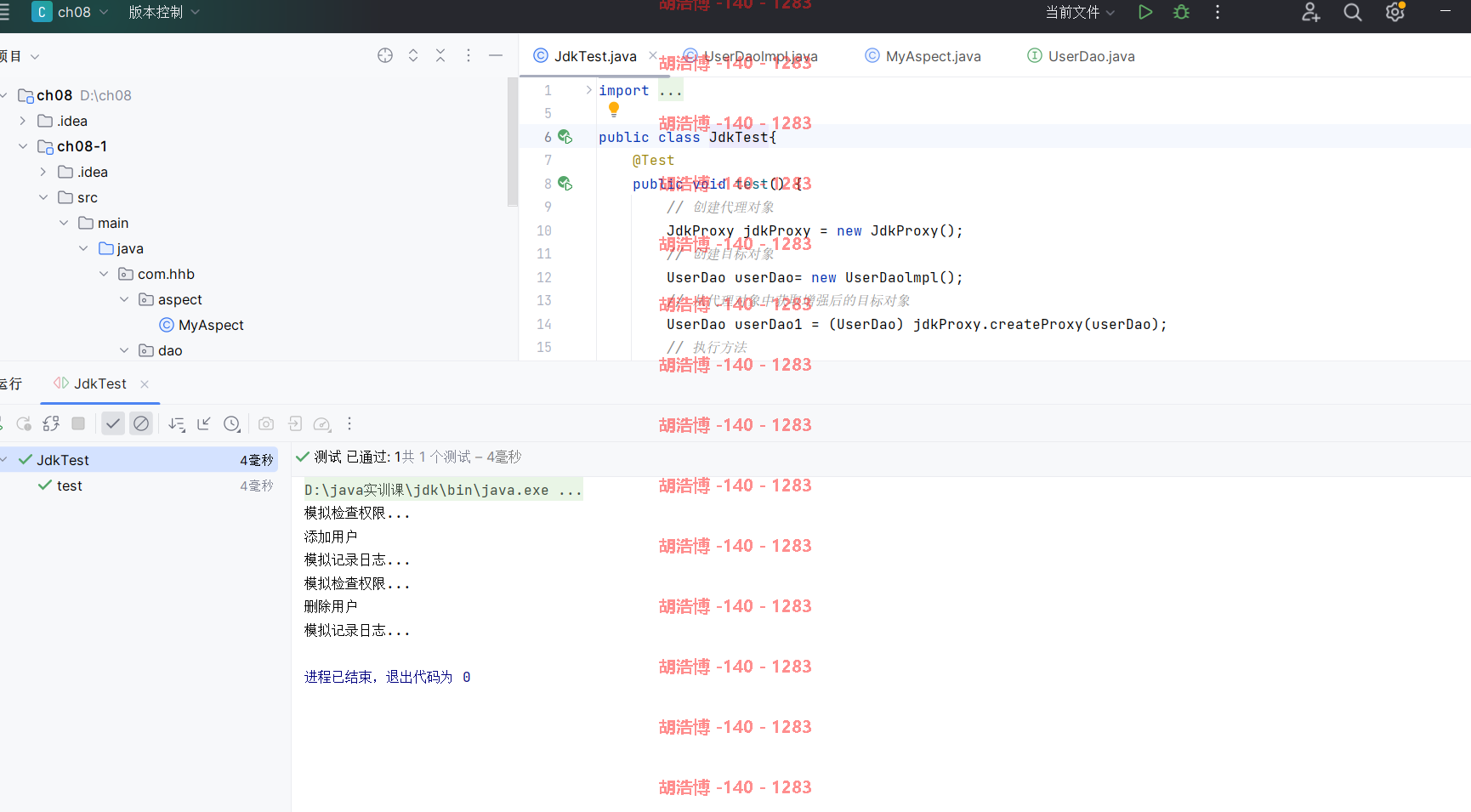The width and height of the screenshot is (1471, 812).
Task: Open more options in run toolbar
Action: [349, 423]
